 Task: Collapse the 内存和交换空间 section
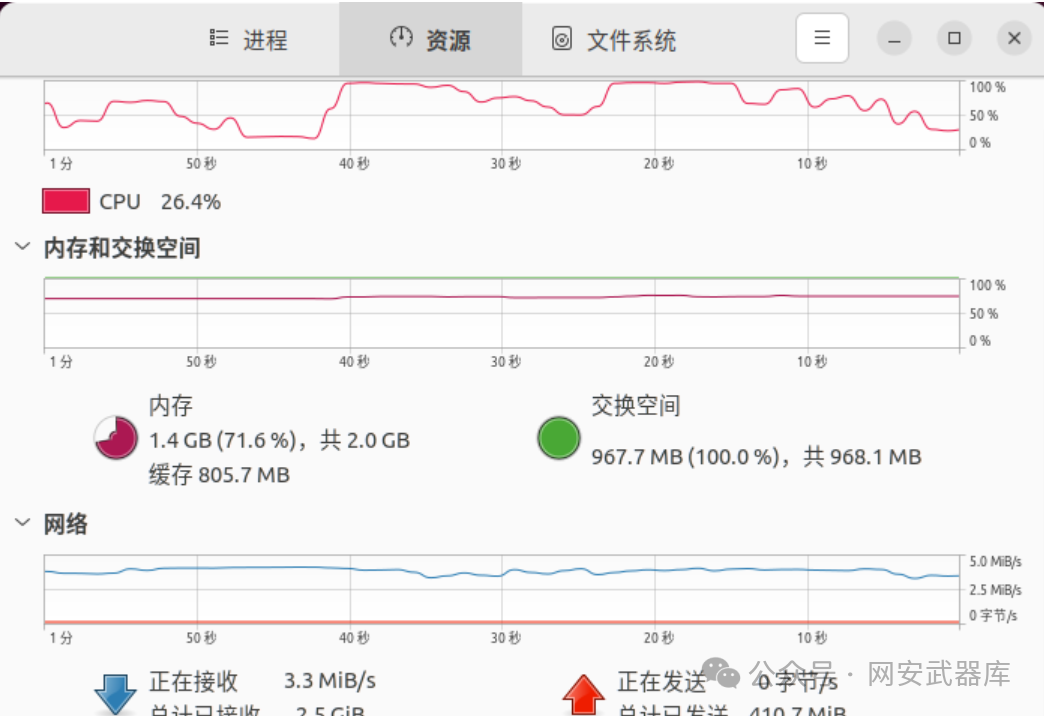[23, 246]
